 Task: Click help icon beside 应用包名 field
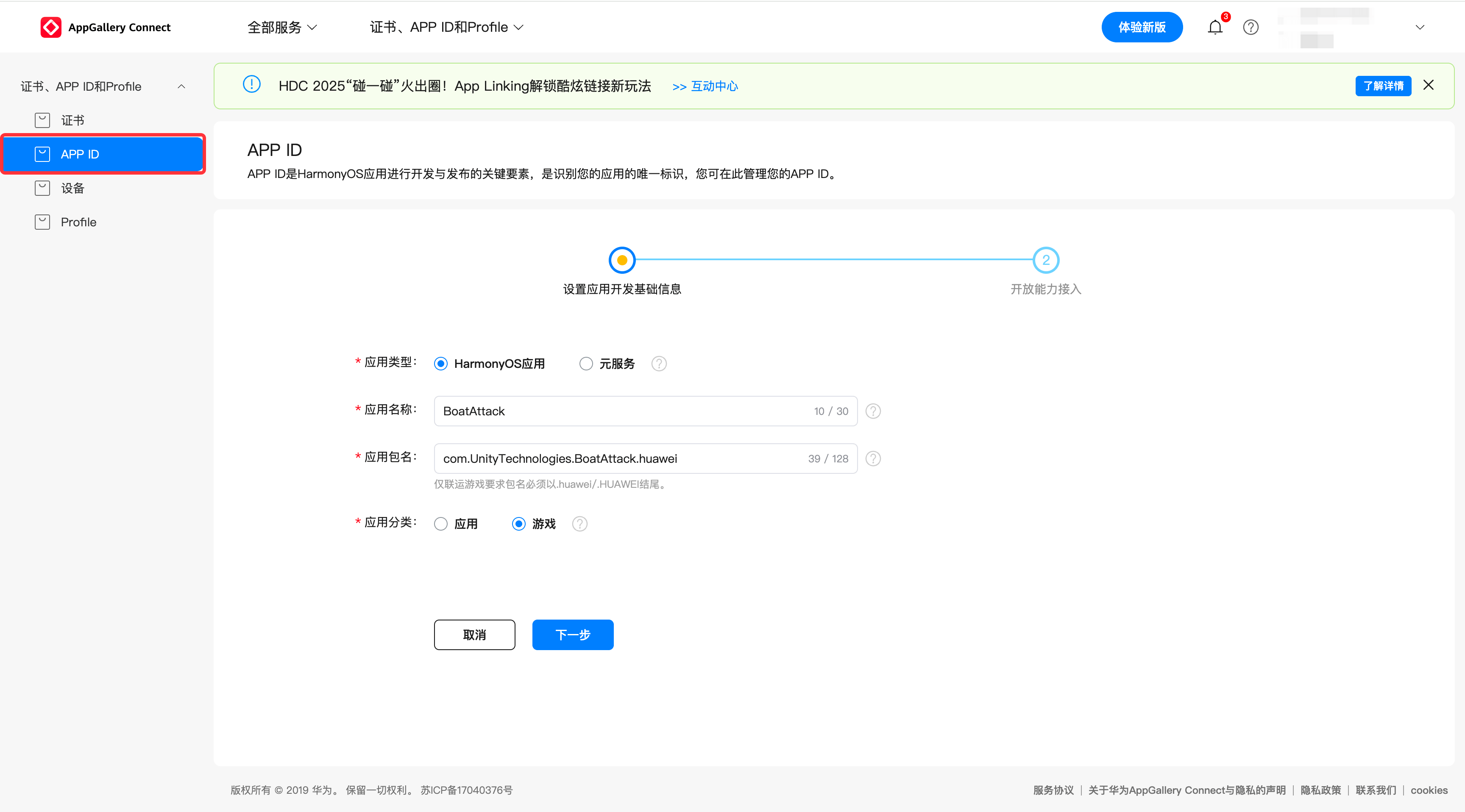(x=873, y=458)
